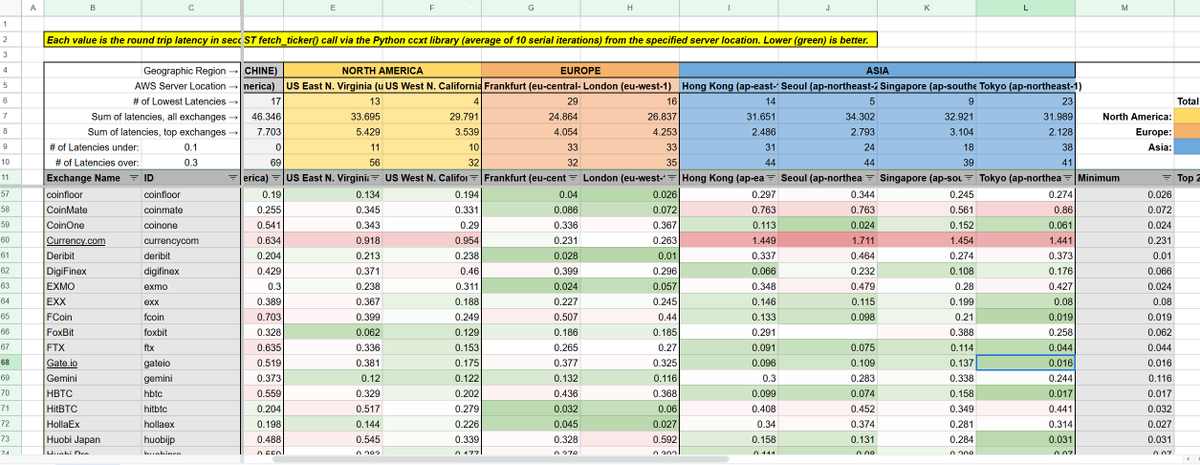1200x465 pixels.
Task: Open the Singapore column filter icon
Action: 968,177
